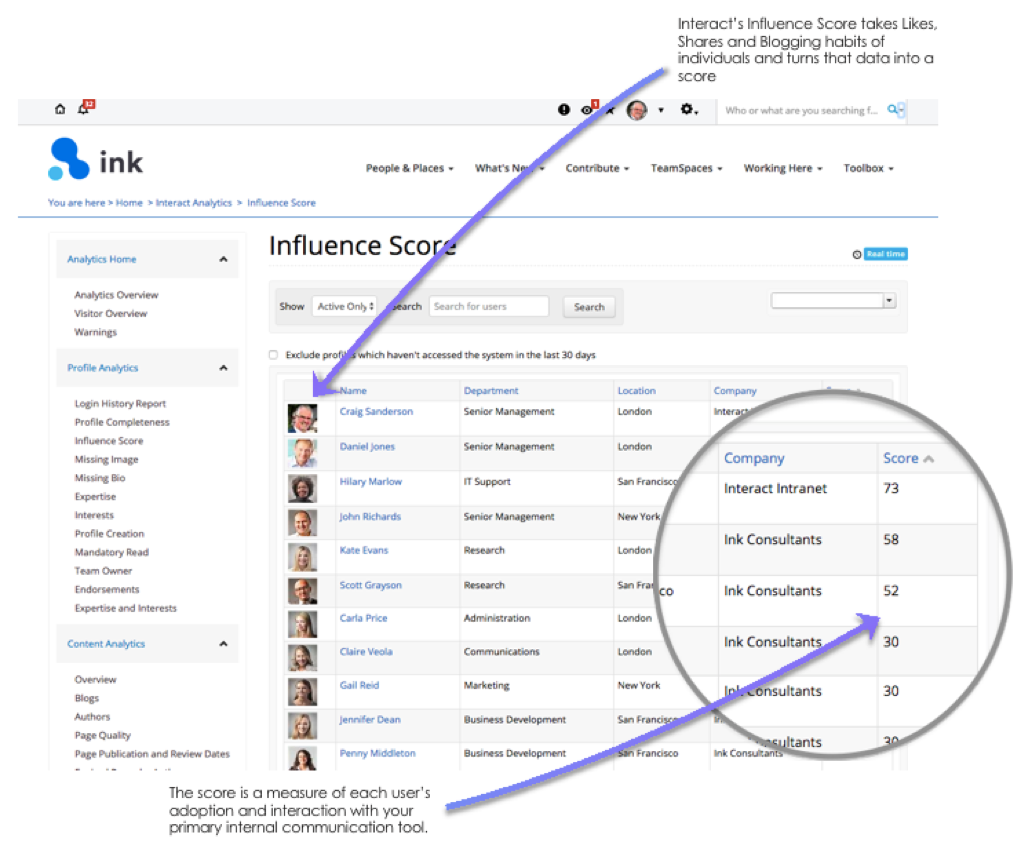
Task: Toggle Exclude profiles not accessed checkbox
Action: click(x=273, y=355)
